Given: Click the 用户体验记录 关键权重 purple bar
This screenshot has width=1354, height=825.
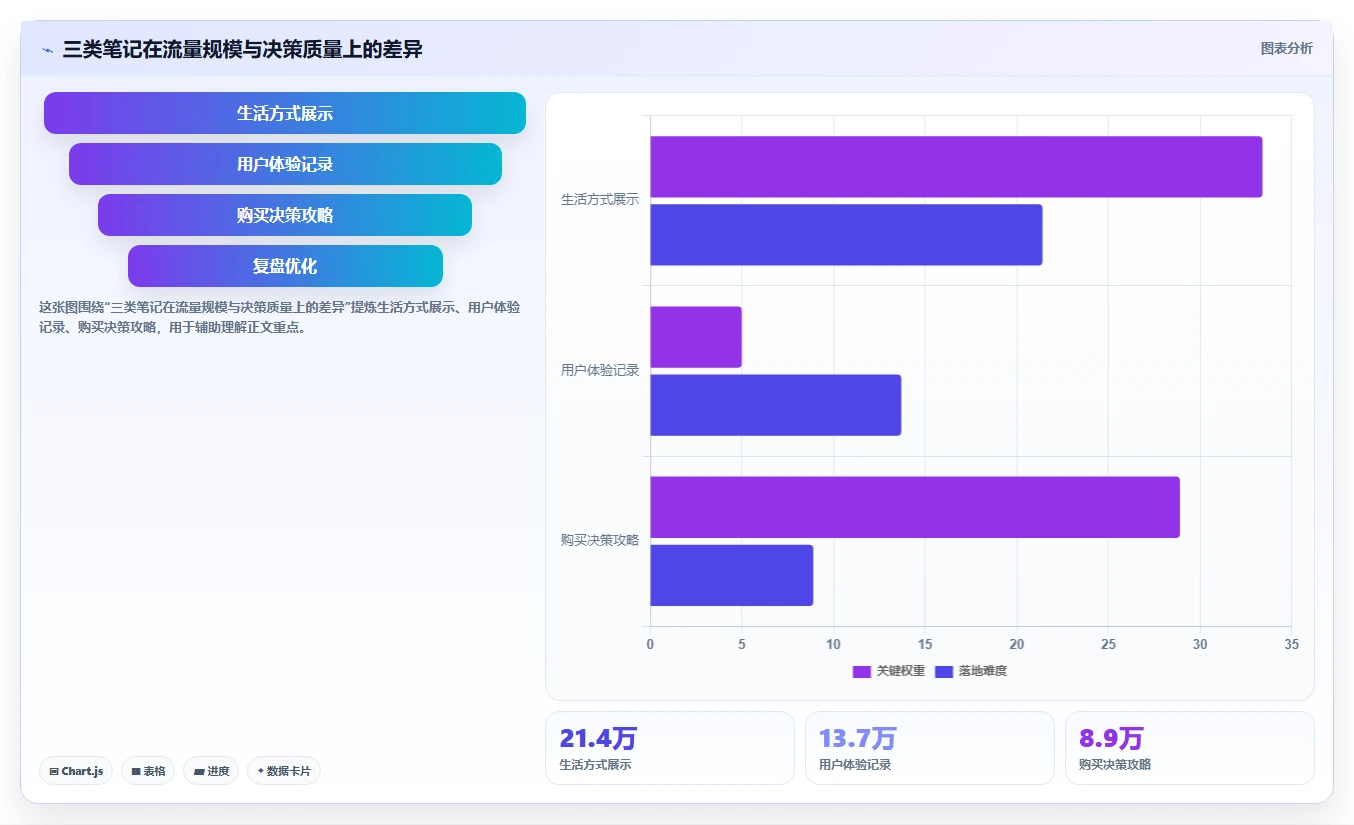Looking at the screenshot, I should click(x=696, y=337).
